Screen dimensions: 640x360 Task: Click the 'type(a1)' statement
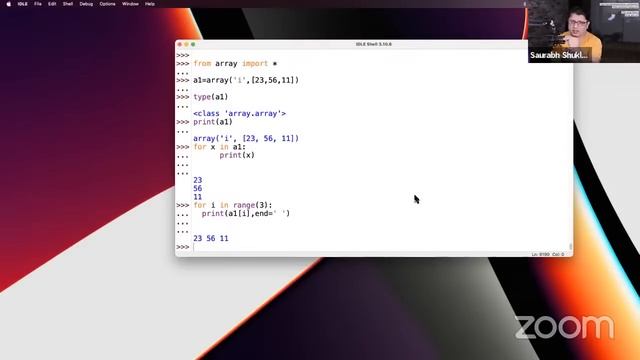(211, 97)
